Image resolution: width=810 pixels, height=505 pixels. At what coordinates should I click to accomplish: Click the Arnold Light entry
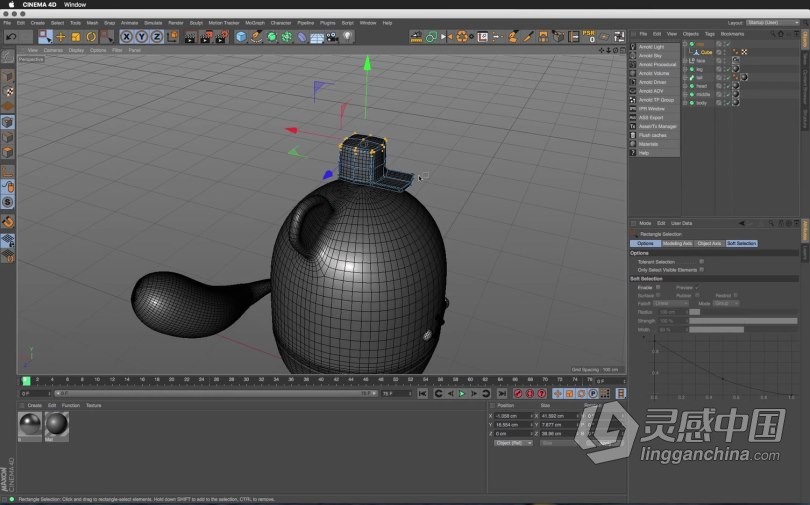click(x=651, y=47)
